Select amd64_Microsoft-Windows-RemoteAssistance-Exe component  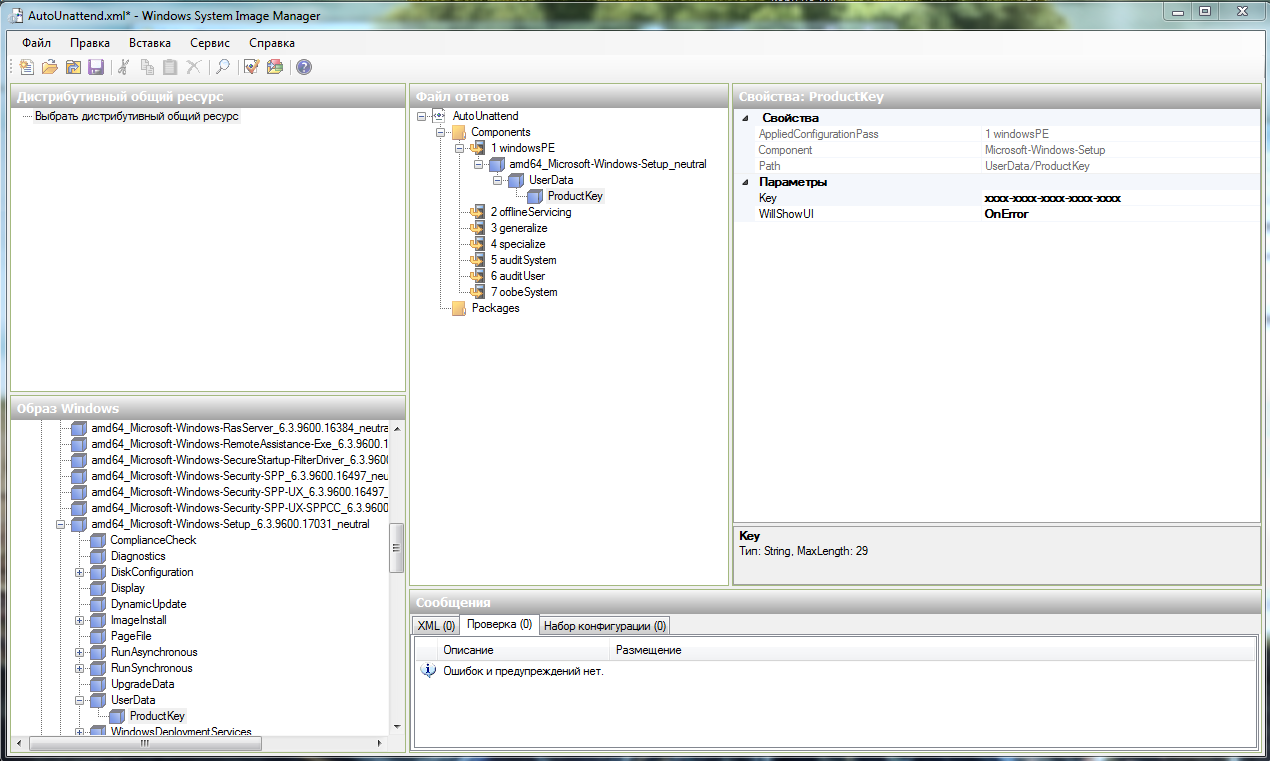pos(238,444)
